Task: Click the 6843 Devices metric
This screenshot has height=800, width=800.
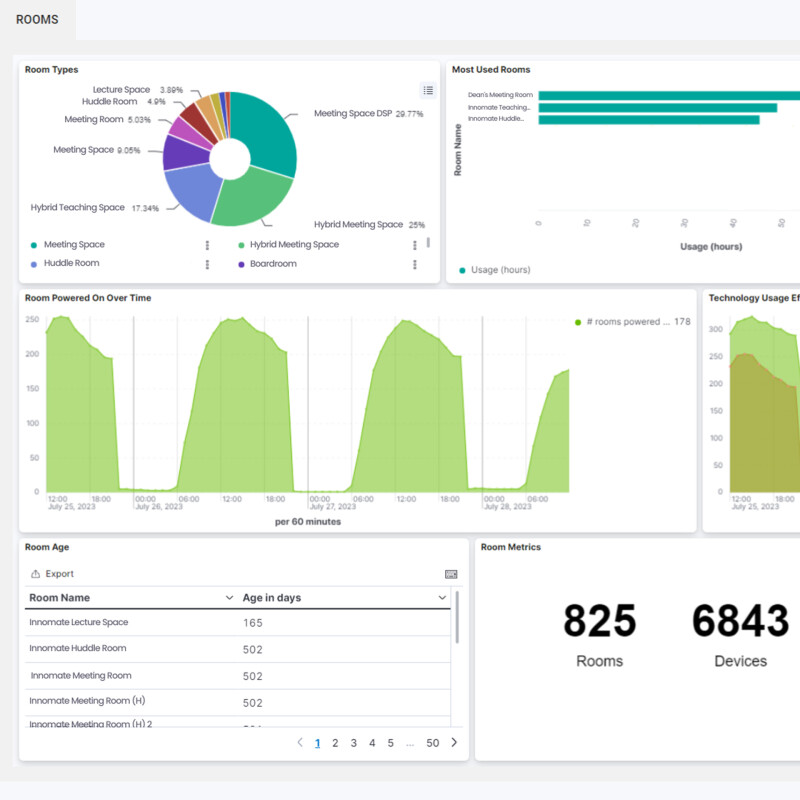Action: pos(740,634)
